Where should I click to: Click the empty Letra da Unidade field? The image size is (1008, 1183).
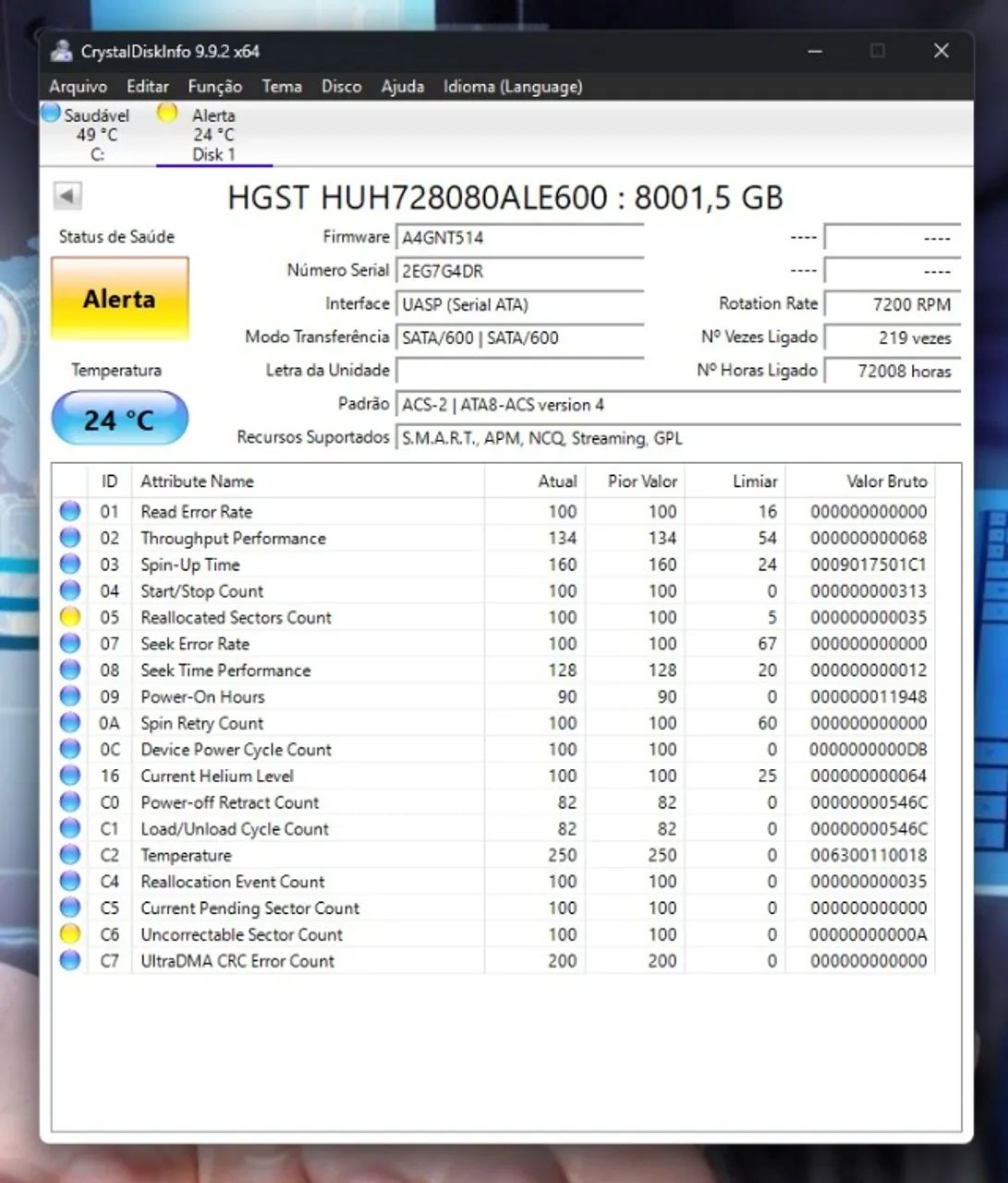(x=519, y=371)
